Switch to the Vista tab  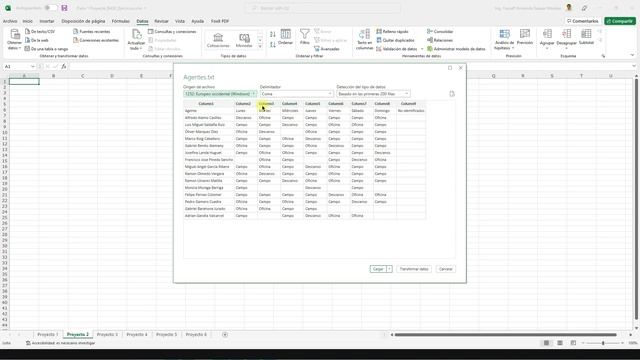pyautogui.click(x=180, y=21)
